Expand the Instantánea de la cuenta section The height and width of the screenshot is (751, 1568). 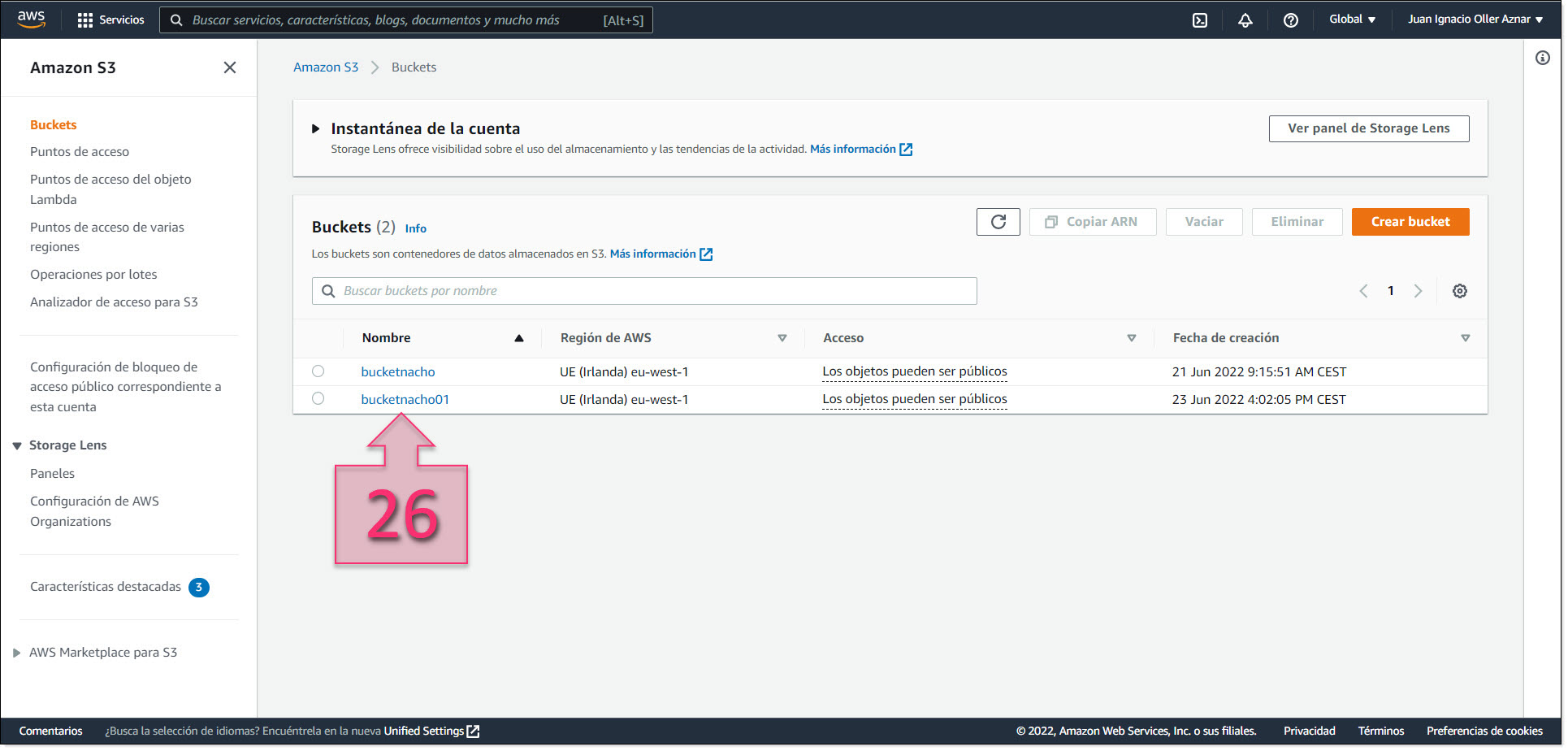pyautogui.click(x=316, y=128)
